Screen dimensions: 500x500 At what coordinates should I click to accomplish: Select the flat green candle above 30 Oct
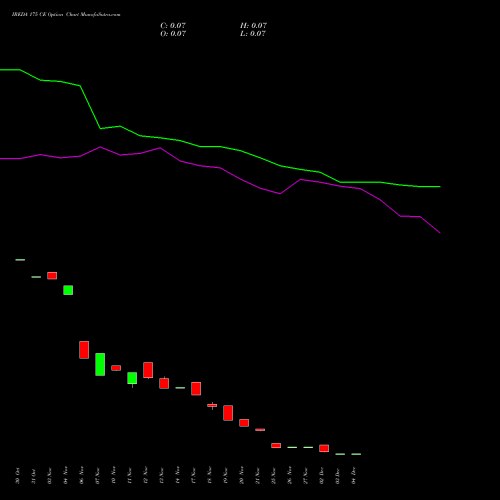(x=20, y=260)
